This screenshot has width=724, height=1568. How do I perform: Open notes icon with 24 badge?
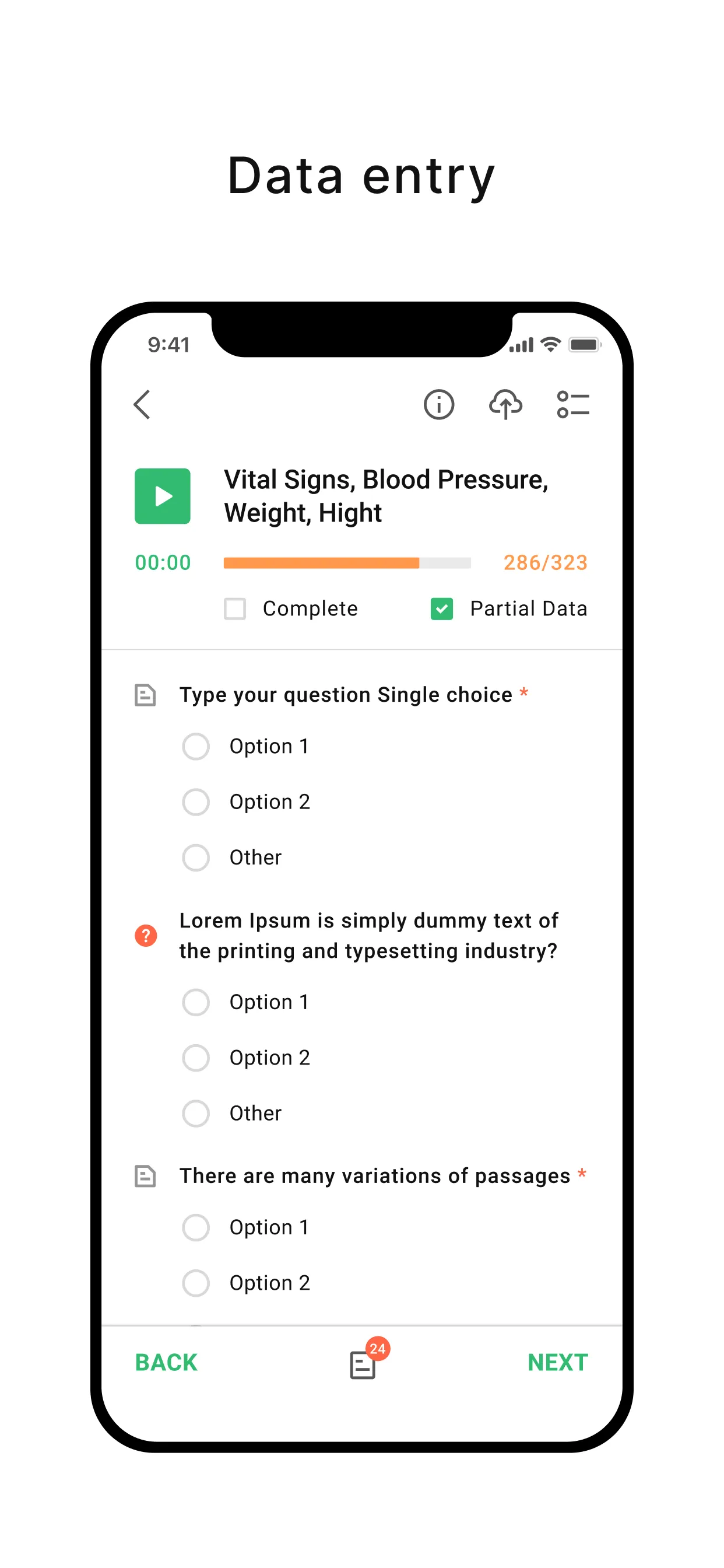[364, 1363]
